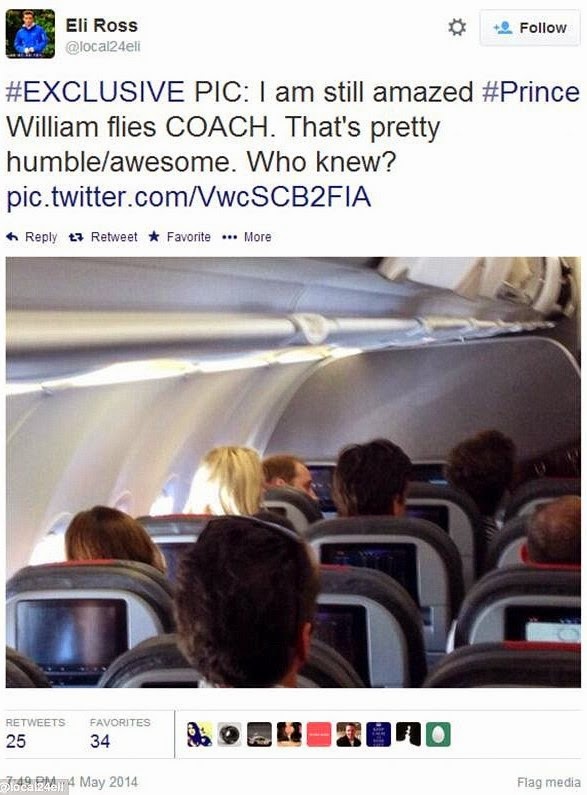Open the pic.twitter.com/VwcSCB2FIA link
The width and height of the screenshot is (587, 795).
(189, 197)
